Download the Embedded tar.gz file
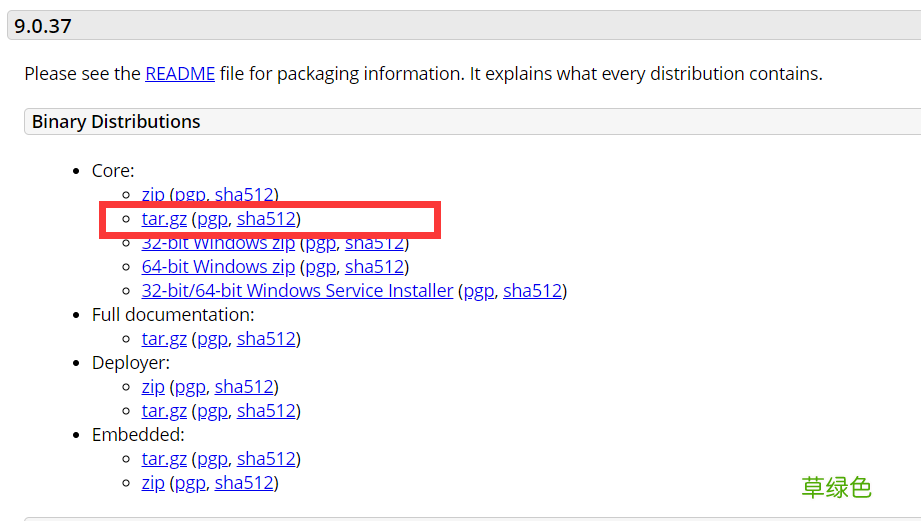921x521 pixels. pos(164,459)
